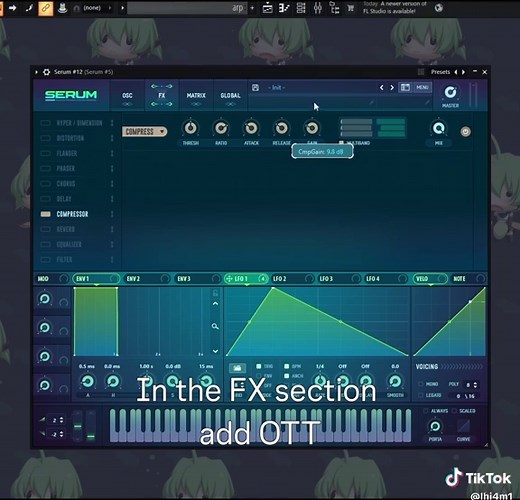The height and width of the screenshot is (500, 520).
Task: Enable the Hyper / Dimension effect
Action: click(45, 123)
